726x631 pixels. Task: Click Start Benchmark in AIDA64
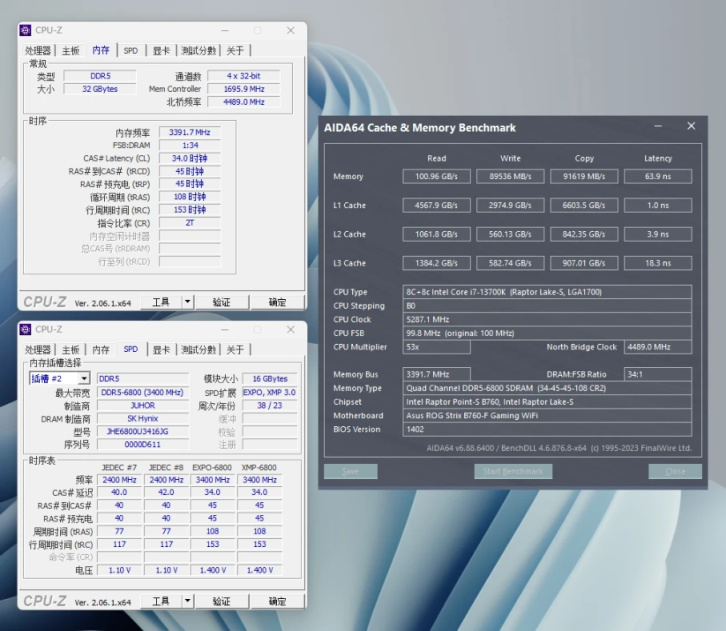(512, 471)
